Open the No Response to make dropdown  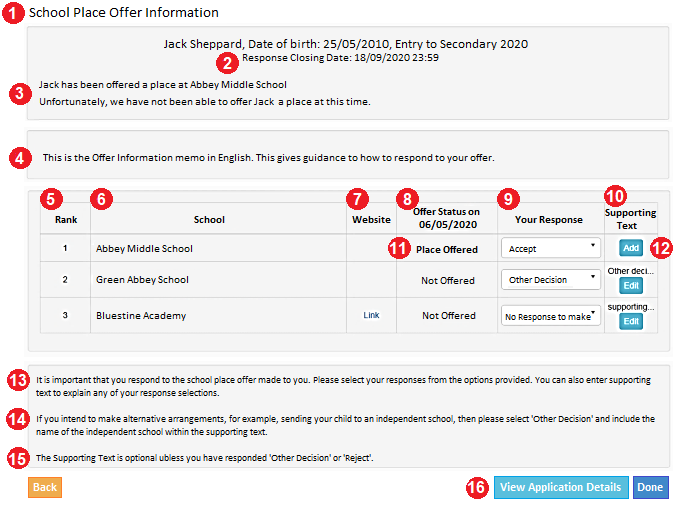pos(551,316)
